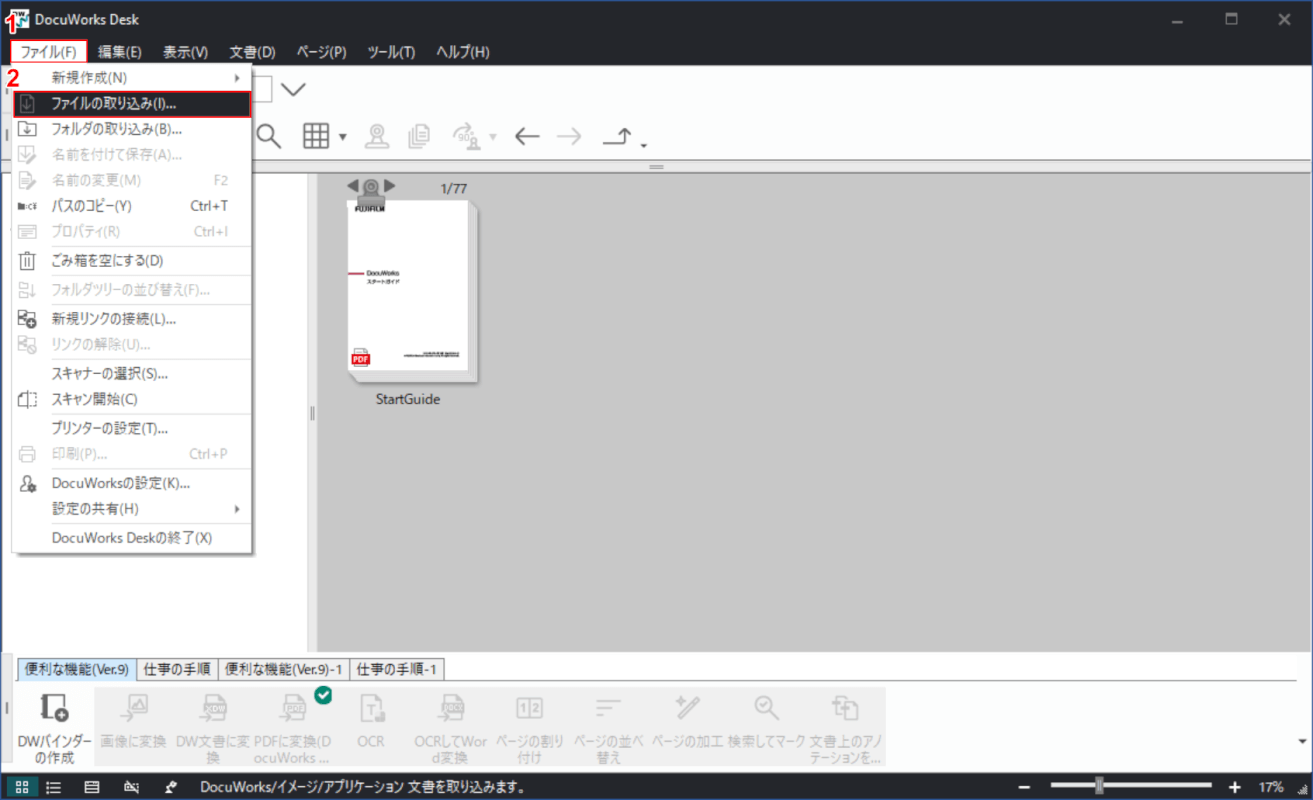Open the ツール(T) menu
Screen dimensions: 1313x800
point(391,52)
